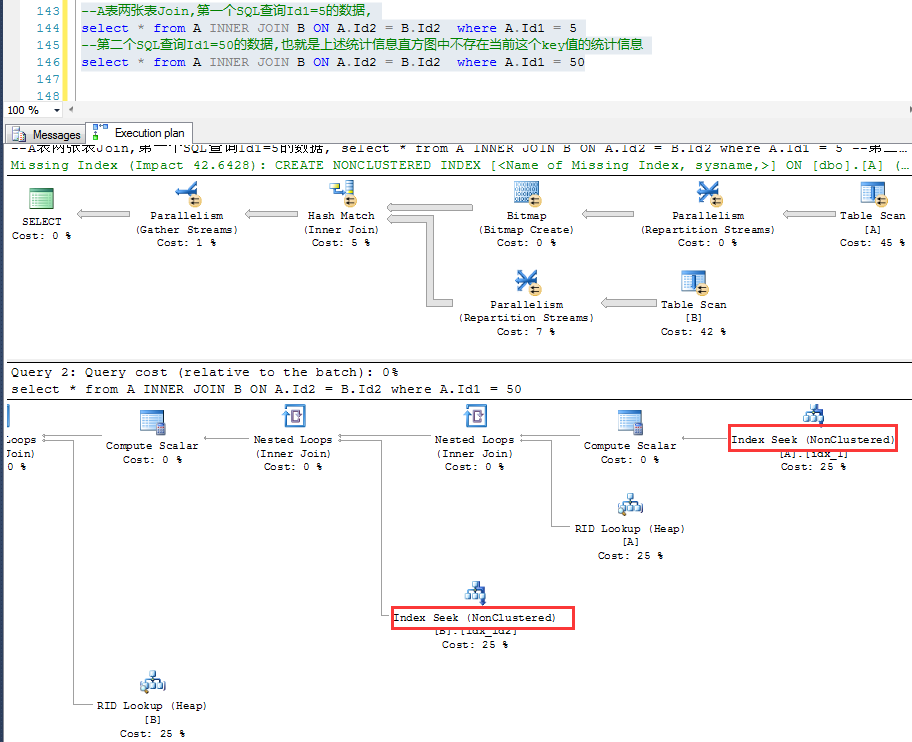Screen dimensions: 912x742
Task: Select the RID Lookup (Heap) [B] icon
Action: click(153, 682)
